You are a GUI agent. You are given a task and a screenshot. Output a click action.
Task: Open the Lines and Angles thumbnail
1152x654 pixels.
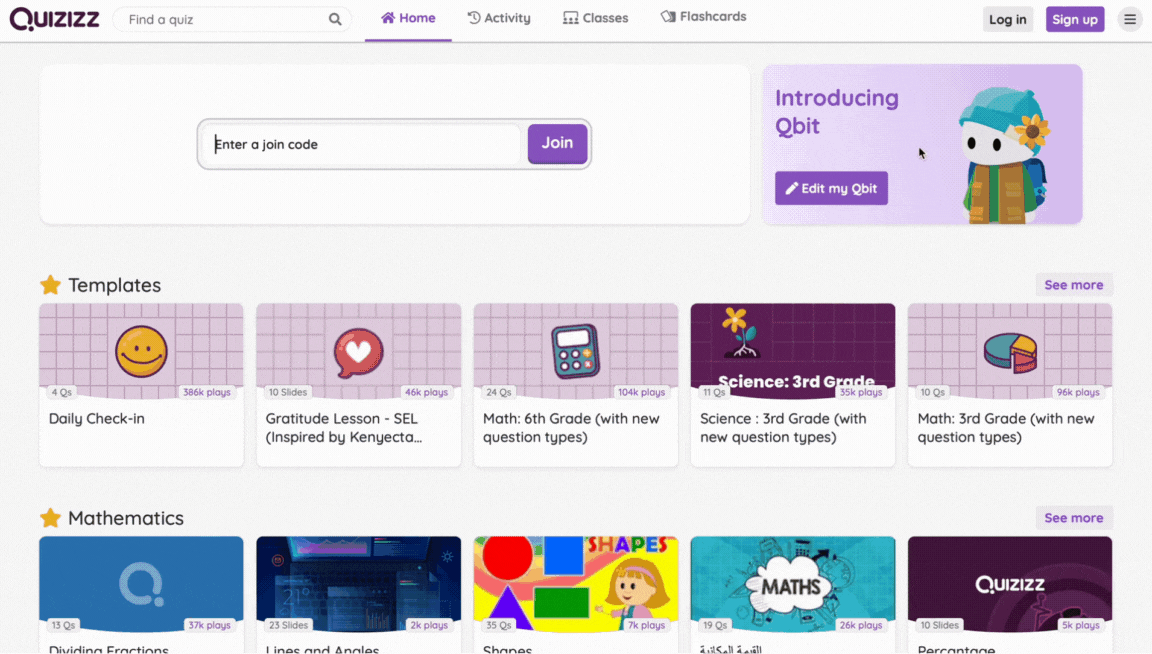click(x=359, y=583)
